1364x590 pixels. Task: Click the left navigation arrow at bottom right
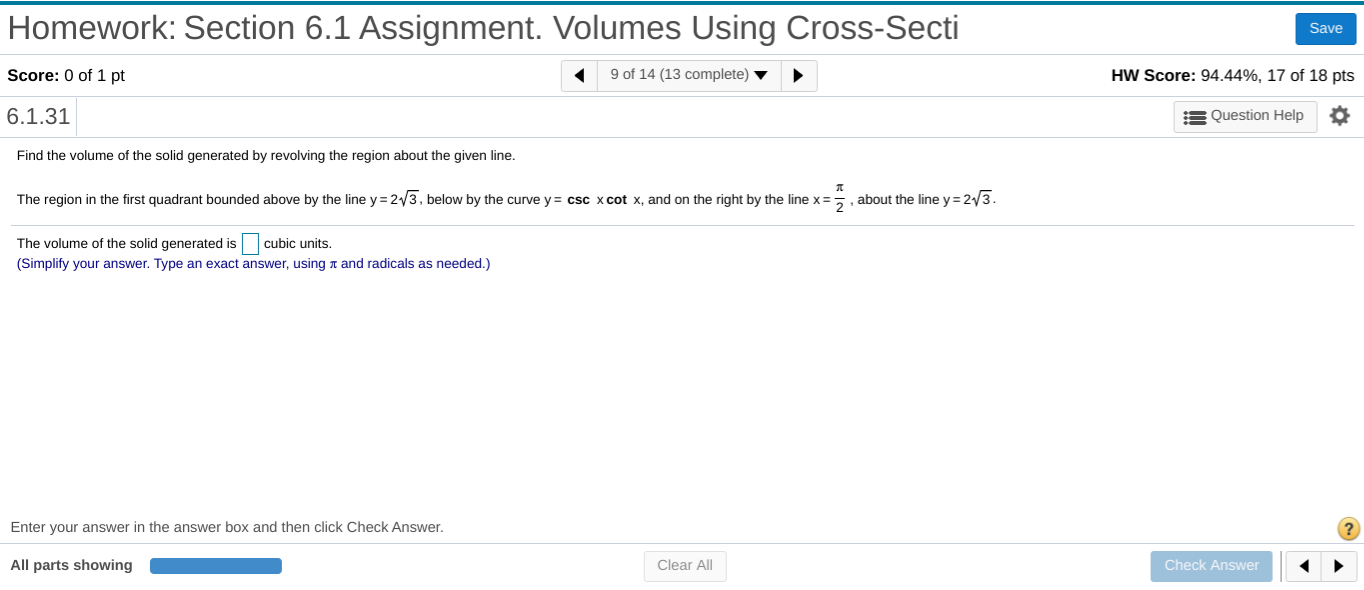1303,566
